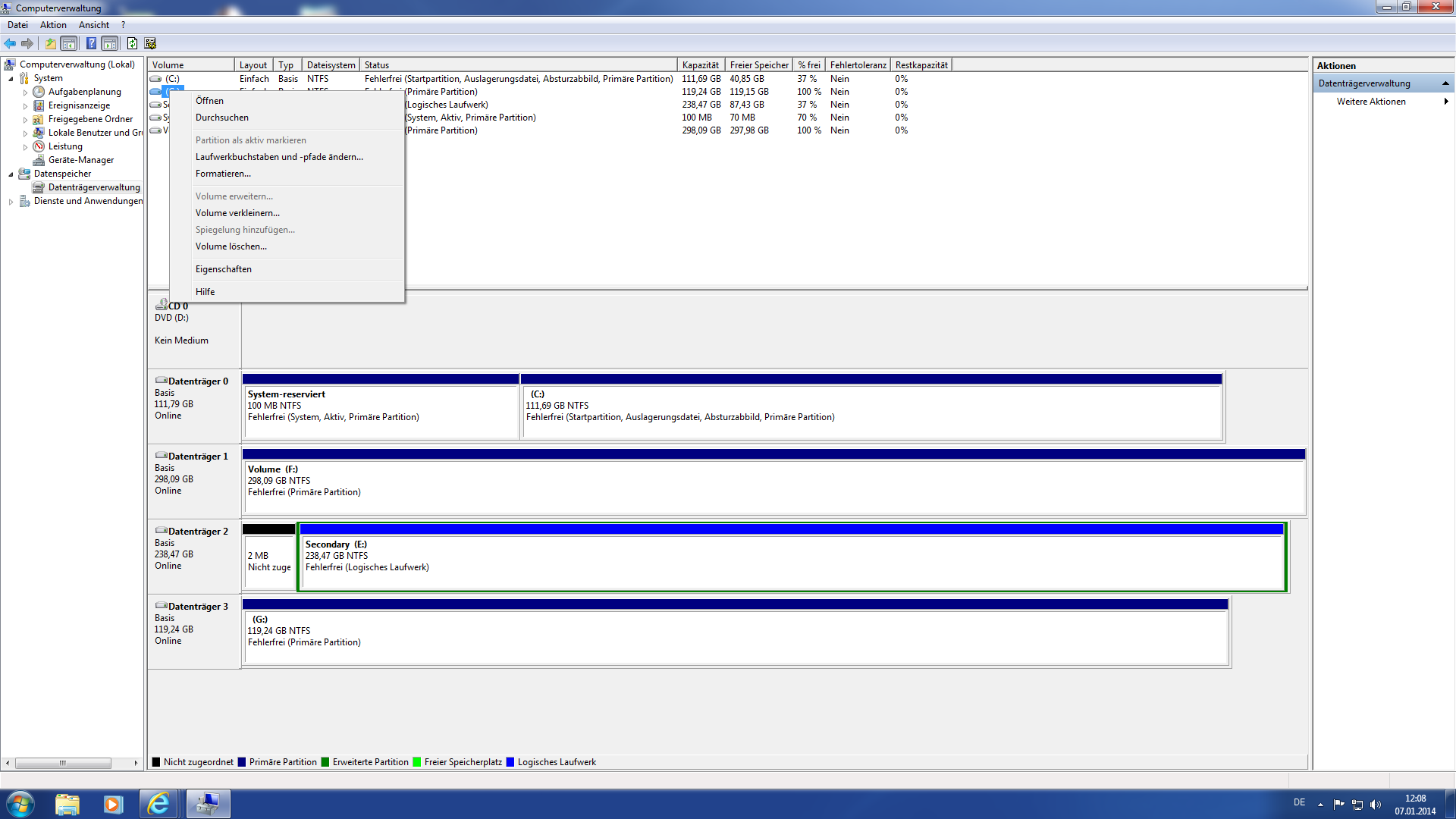The height and width of the screenshot is (819, 1456).
Task: Click the blue Back arrow toolbar icon
Action: point(10,43)
